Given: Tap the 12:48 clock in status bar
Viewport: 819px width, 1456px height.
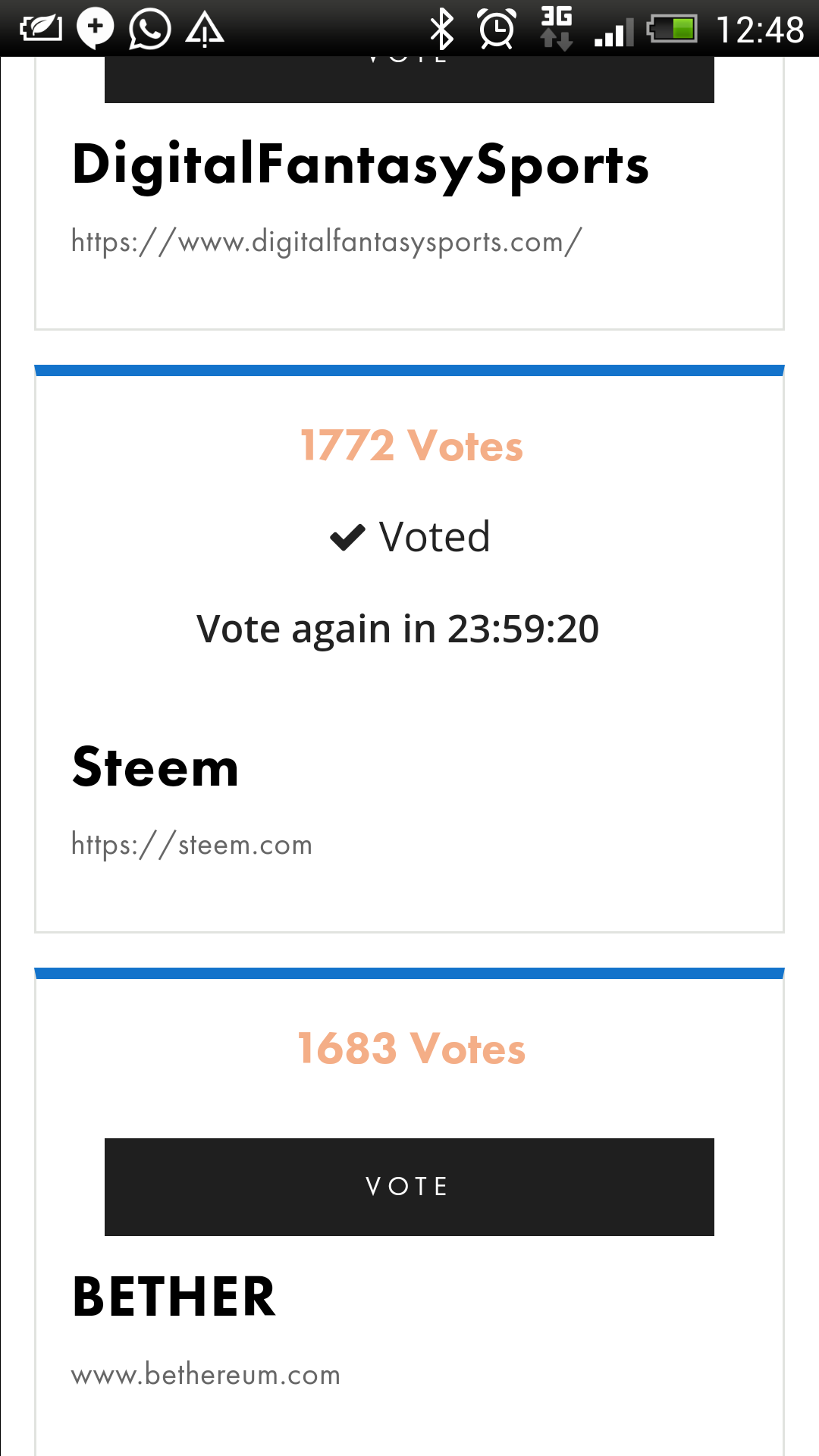Looking at the screenshot, I should (760, 30).
